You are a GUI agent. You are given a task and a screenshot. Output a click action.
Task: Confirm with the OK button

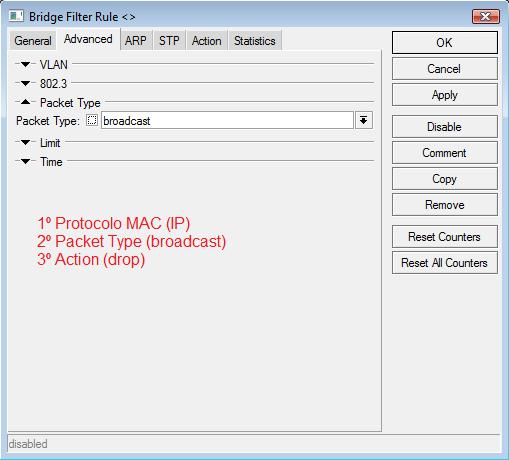pos(445,43)
